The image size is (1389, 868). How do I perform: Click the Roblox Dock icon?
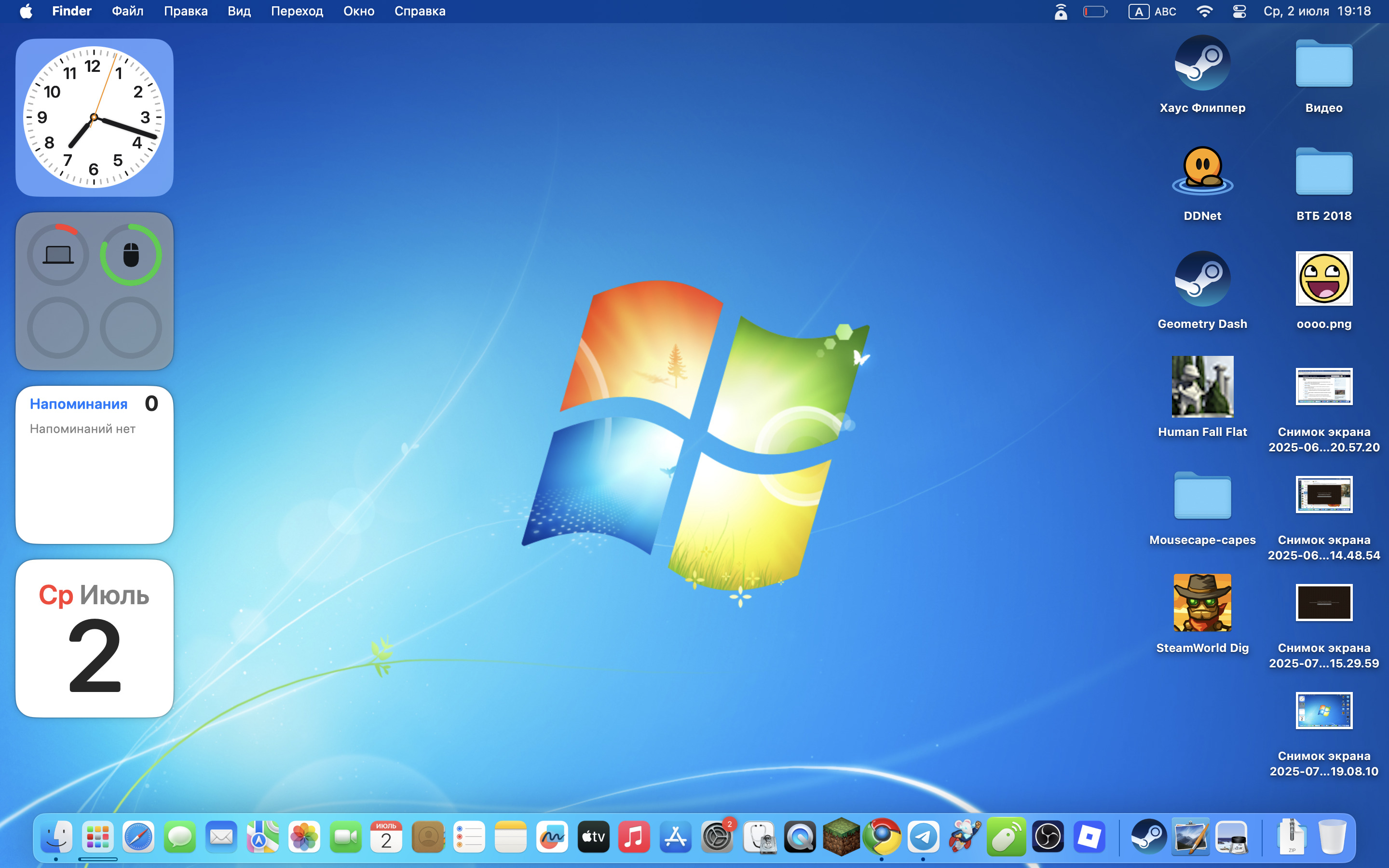point(1089,838)
